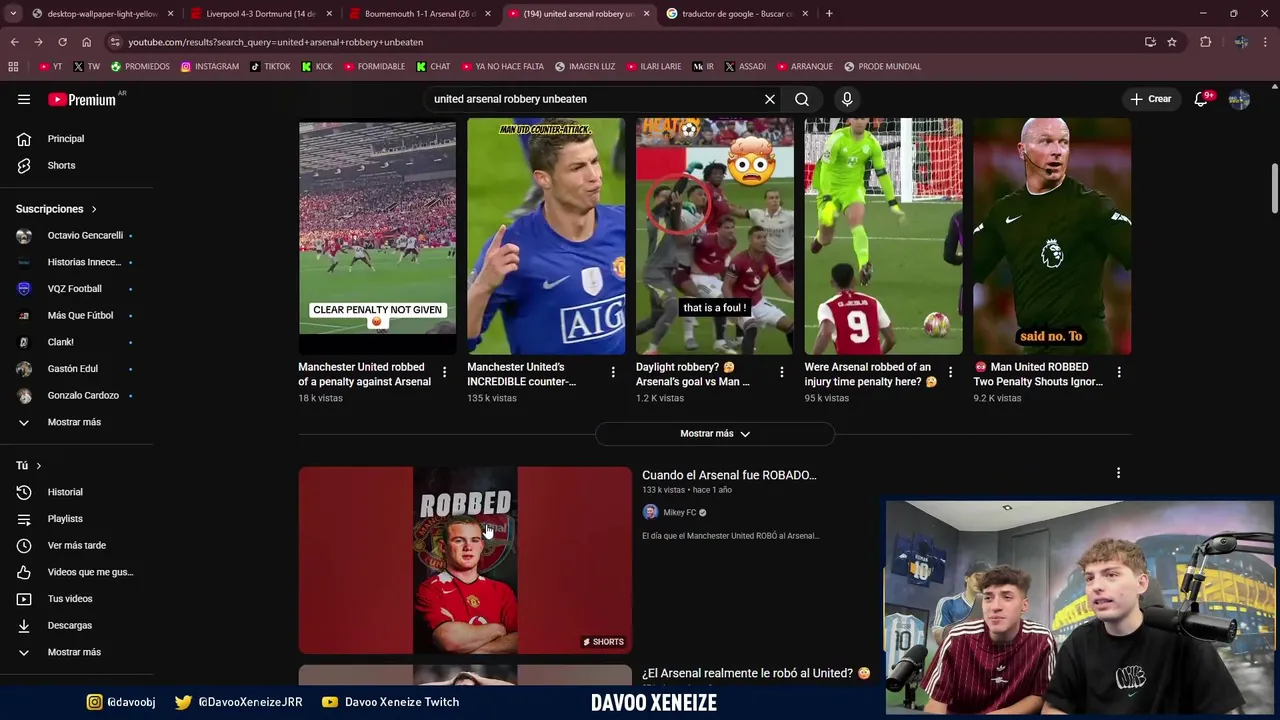Open browser extensions puzzle icon
The height and width of the screenshot is (720, 1280).
point(1205,42)
